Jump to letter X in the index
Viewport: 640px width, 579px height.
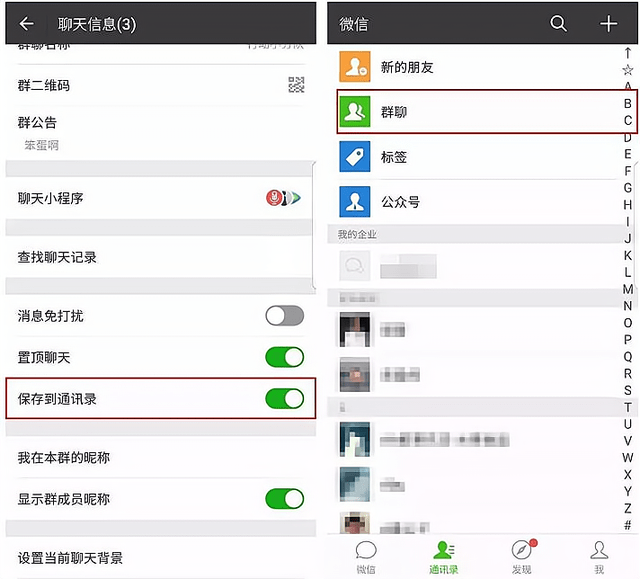[x=628, y=474]
